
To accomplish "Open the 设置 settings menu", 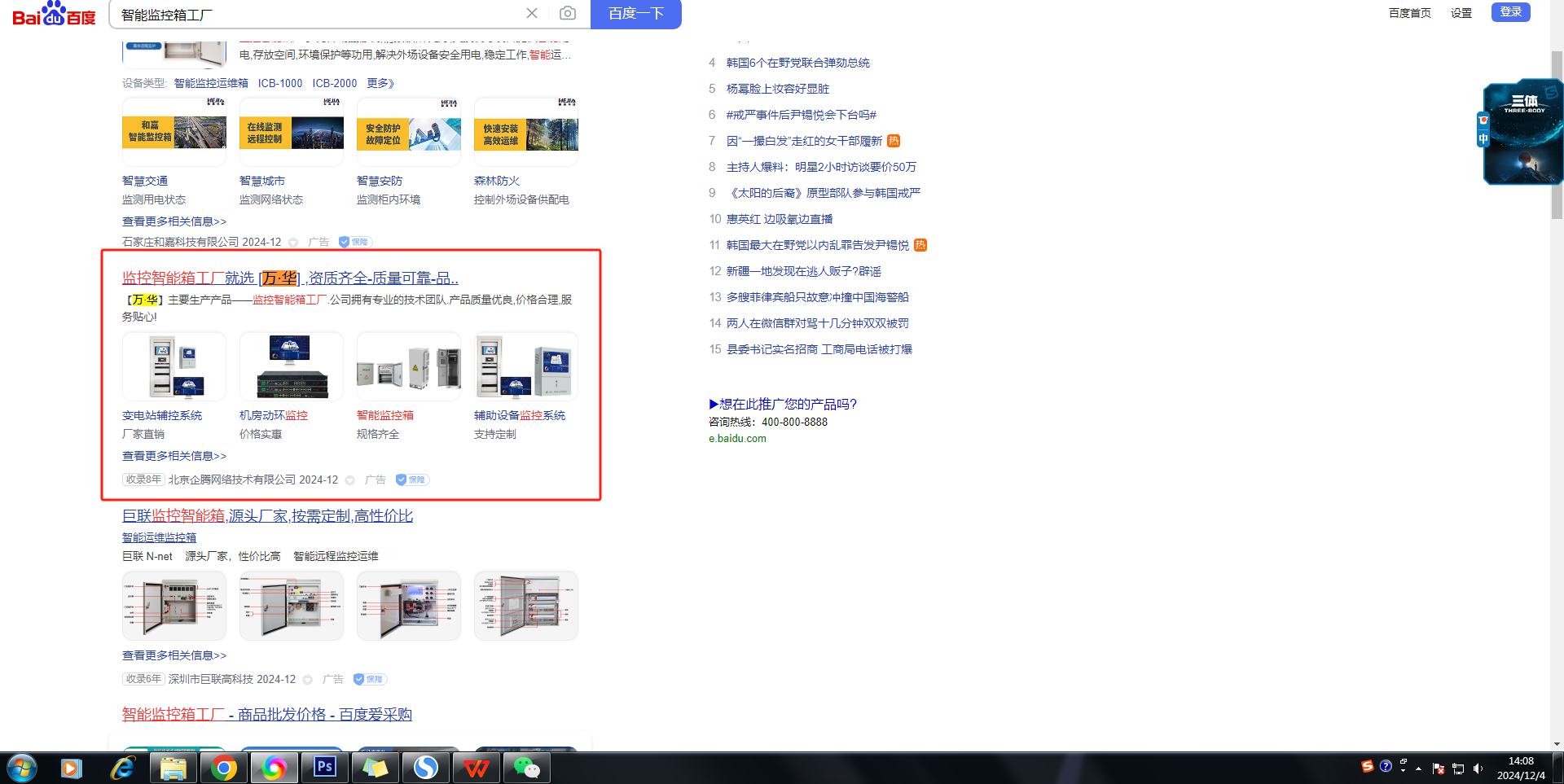I will (x=1461, y=13).
